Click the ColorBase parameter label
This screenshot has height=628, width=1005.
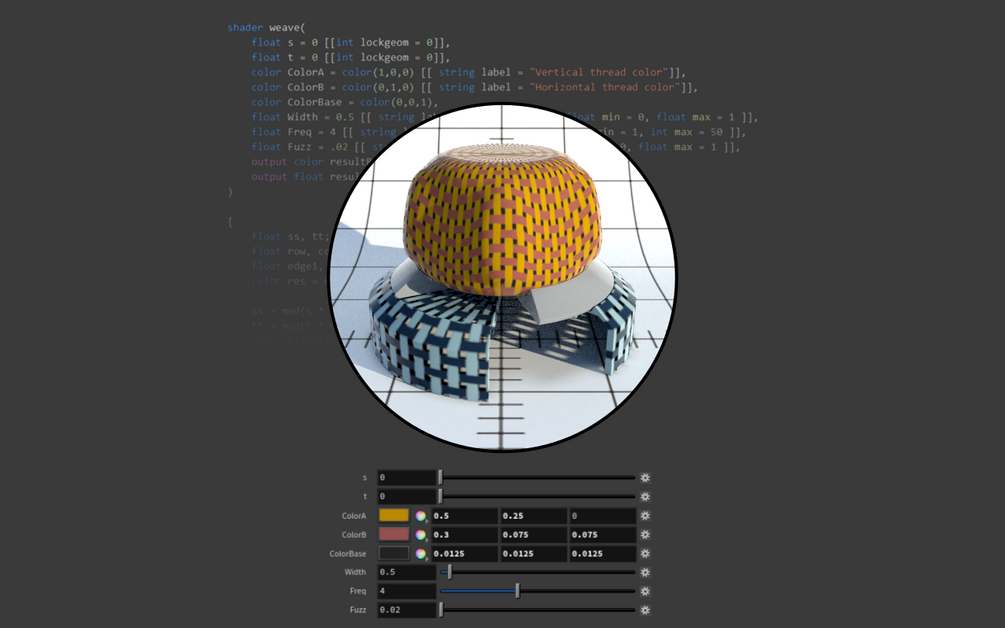pos(348,554)
